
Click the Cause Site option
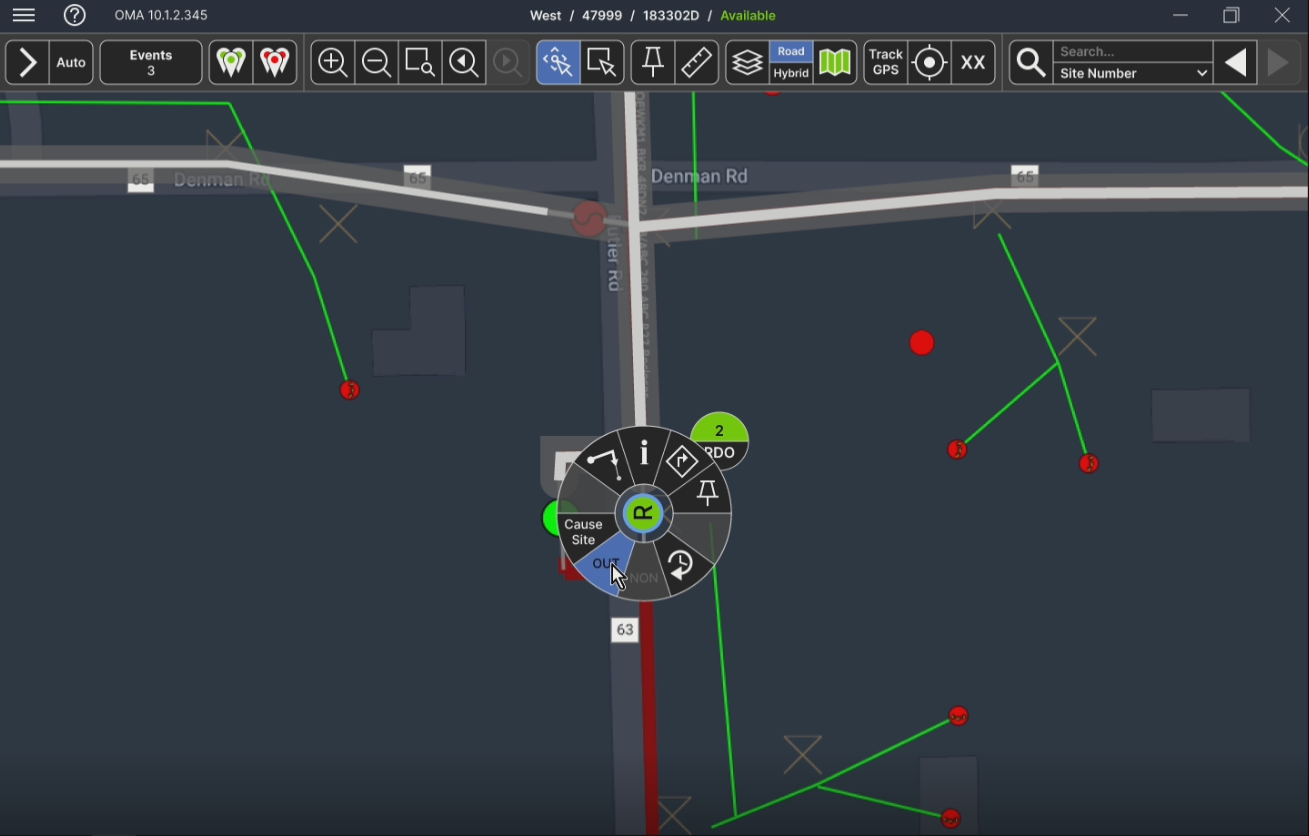pyautogui.click(x=583, y=531)
